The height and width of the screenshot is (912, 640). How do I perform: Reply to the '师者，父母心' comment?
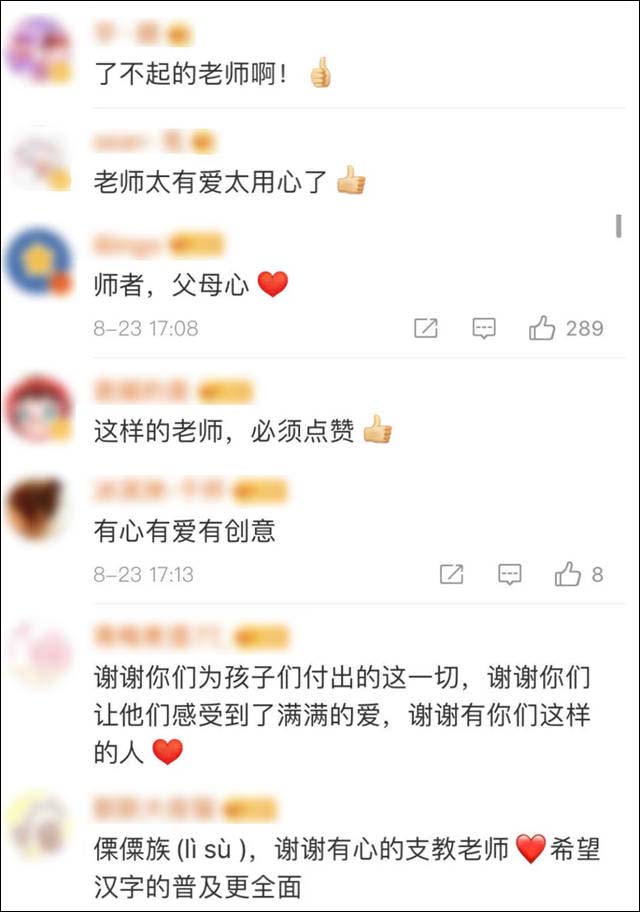[x=483, y=329]
